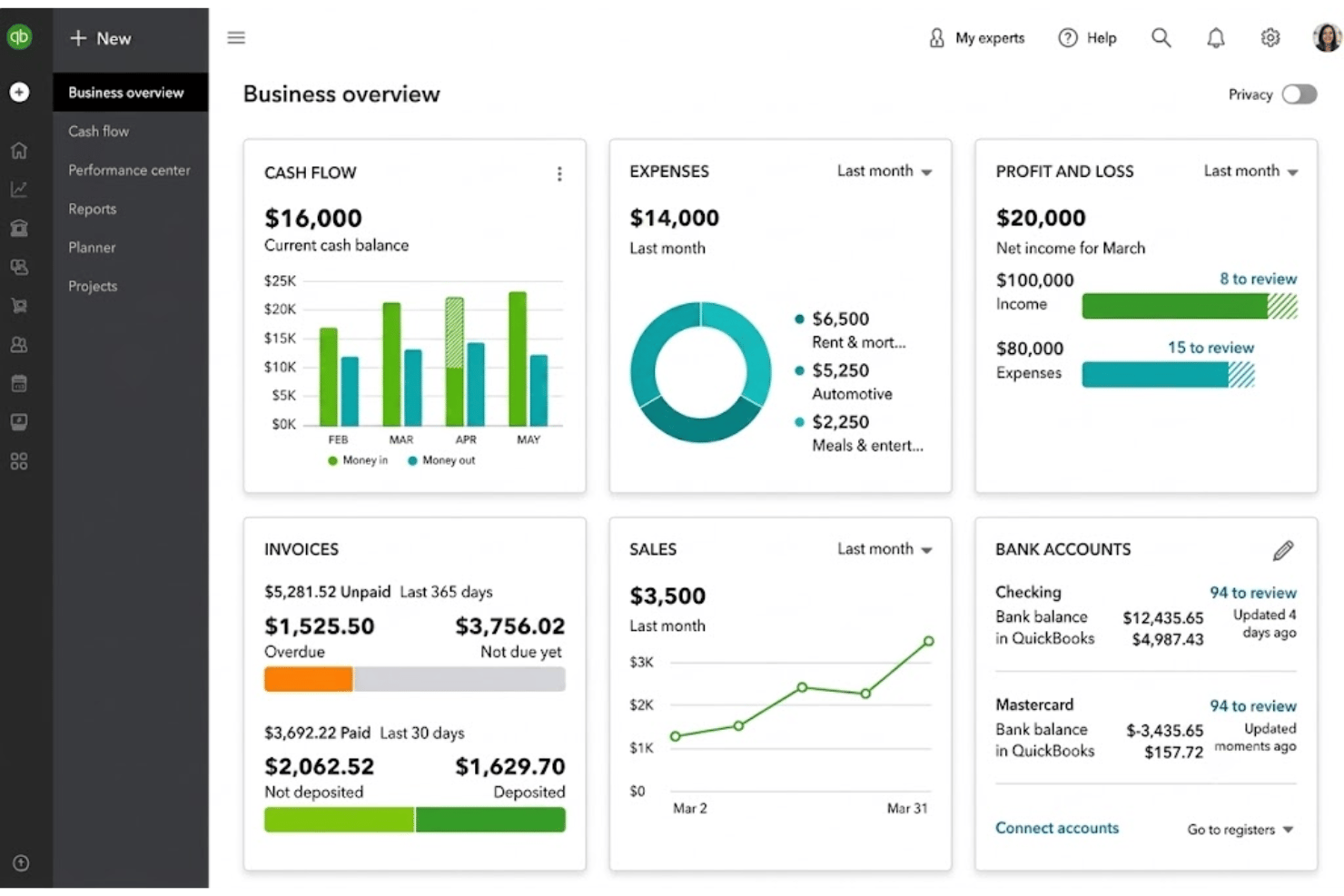Click the green Income progress bar

click(x=1190, y=306)
